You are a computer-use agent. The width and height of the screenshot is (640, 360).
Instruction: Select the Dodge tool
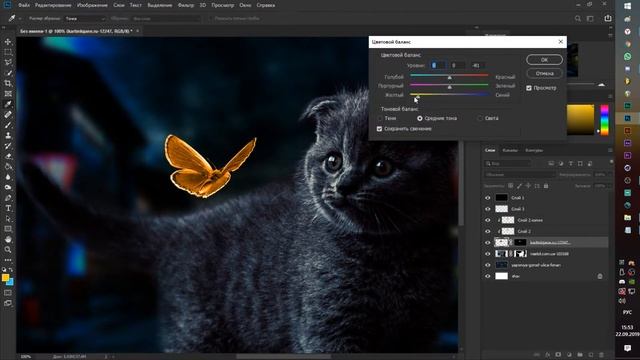coord(8,187)
